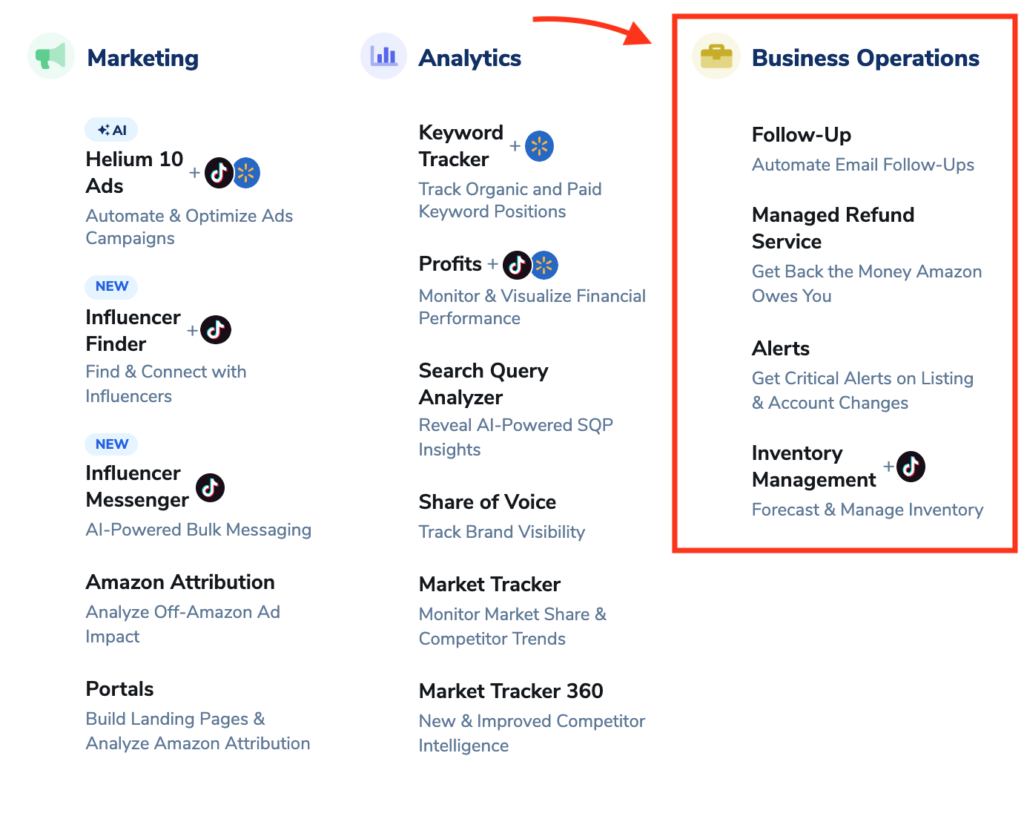Open the Portals tool
Viewport: 1024px width, 819px height.
click(120, 689)
